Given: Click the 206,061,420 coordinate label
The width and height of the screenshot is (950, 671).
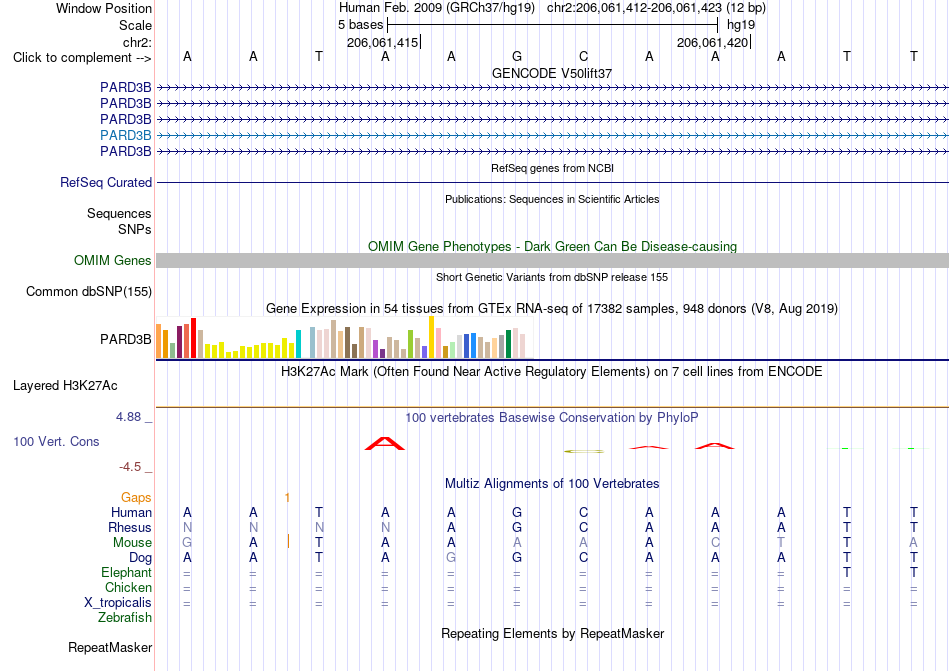Looking at the screenshot, I should tap(712, 42).
